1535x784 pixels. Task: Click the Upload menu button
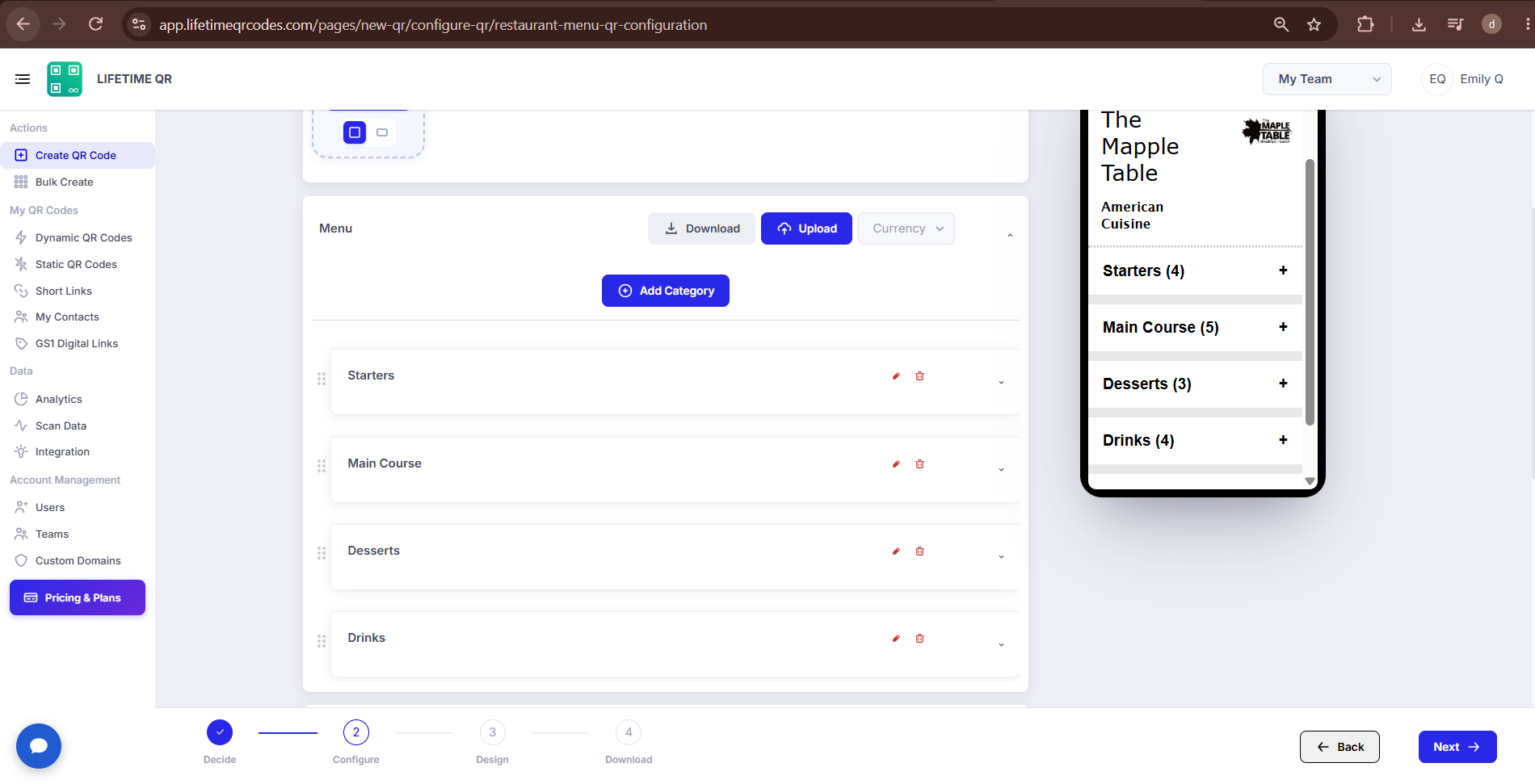coord(806,228)
